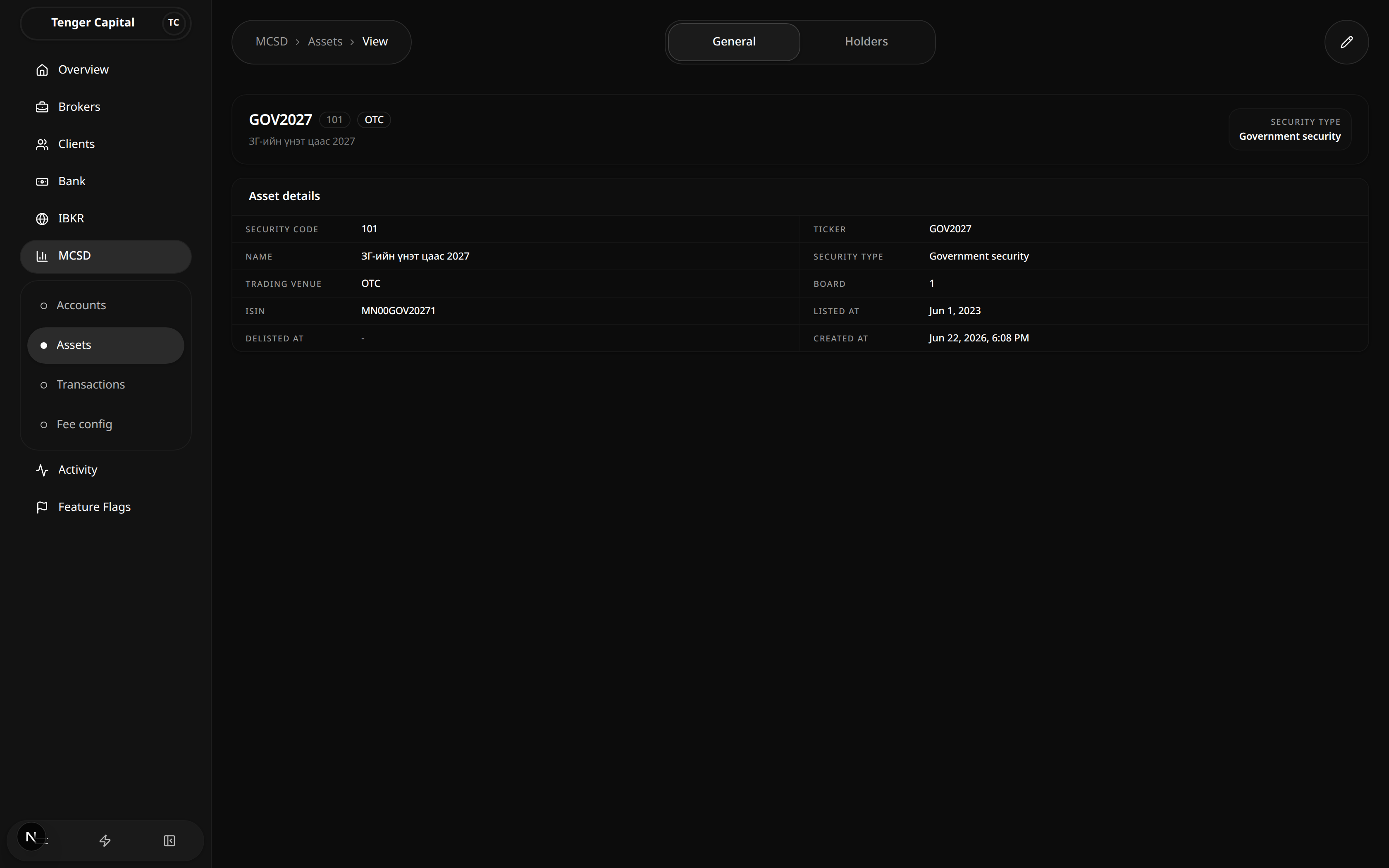Click the Asset details heading
Viewport: 1389px width, 868px height.
[284, 196]
